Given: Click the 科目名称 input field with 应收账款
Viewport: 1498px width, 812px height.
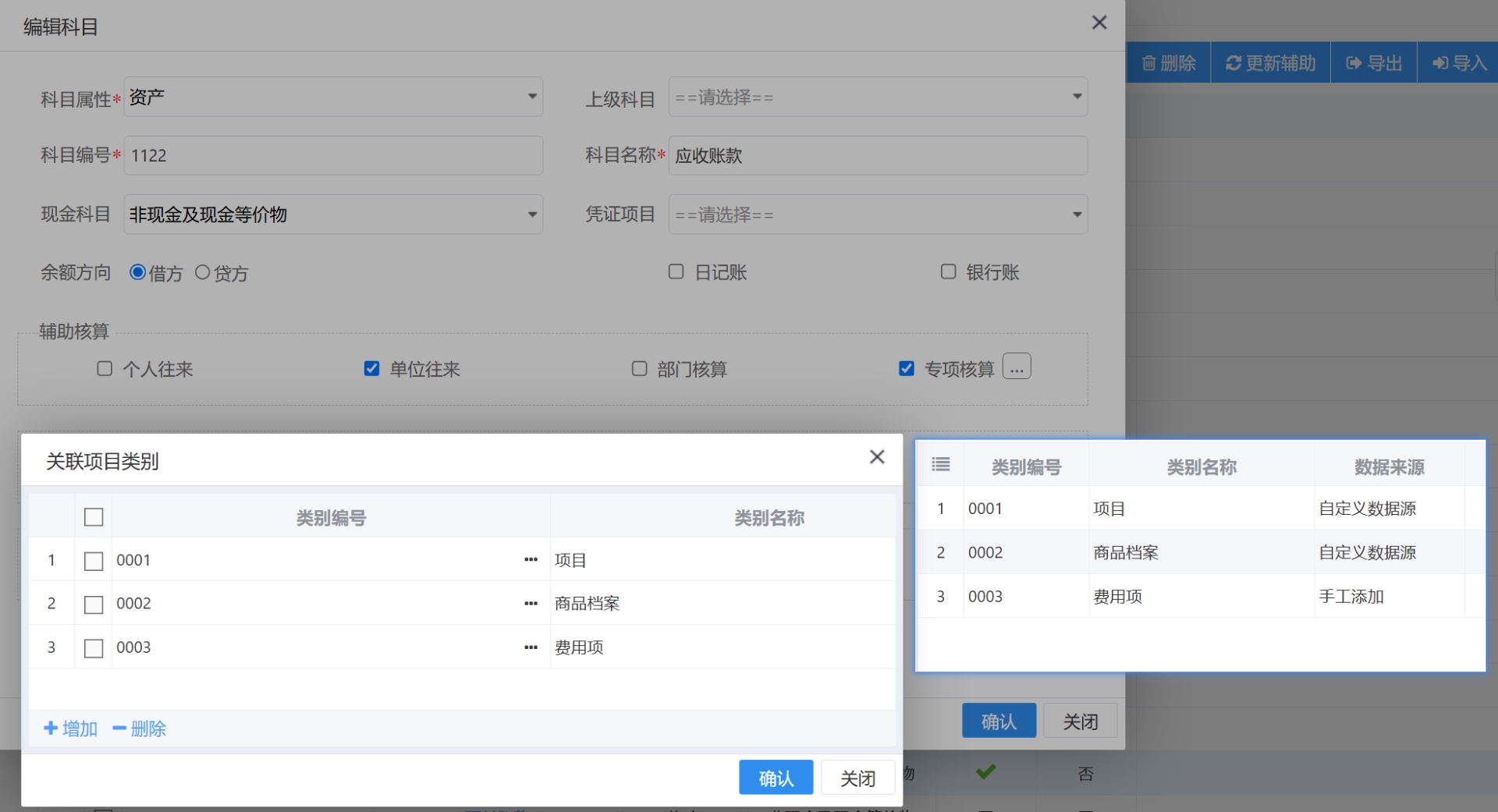Looking at the screenshot, I should (878, 155).
